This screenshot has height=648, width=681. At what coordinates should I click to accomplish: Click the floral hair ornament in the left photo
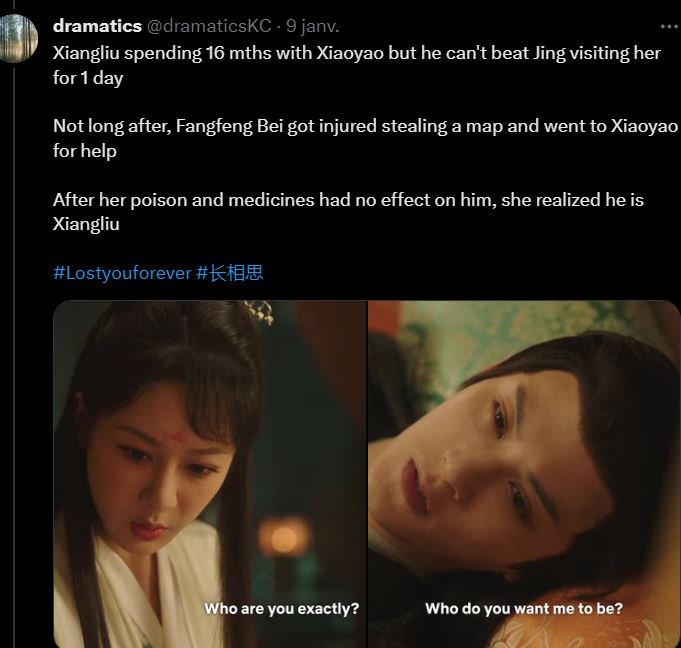[259, 312]
